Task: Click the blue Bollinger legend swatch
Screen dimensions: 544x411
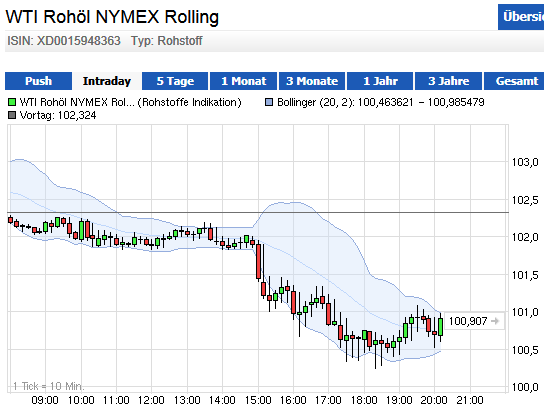Action: tap(269, 102)
